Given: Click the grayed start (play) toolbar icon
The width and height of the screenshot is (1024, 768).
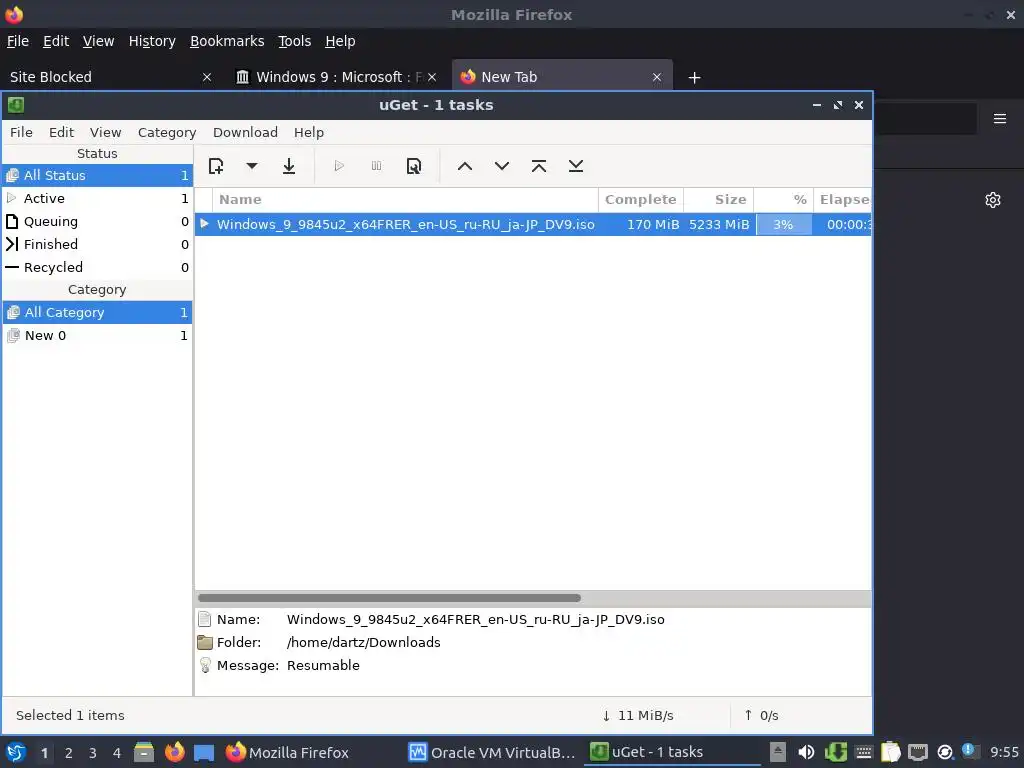Looking at the screenshot, I should tap(339, 166).
